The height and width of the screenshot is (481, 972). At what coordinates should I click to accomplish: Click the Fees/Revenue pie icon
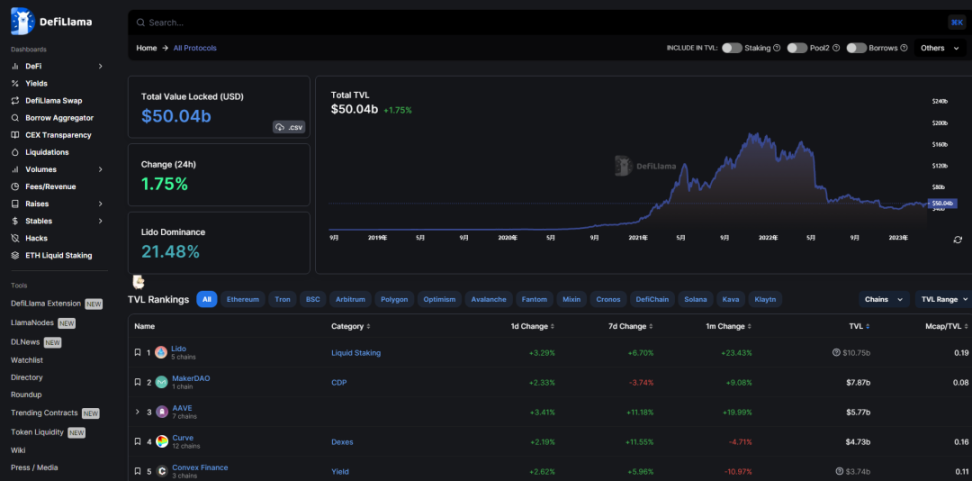coord(15,187)
